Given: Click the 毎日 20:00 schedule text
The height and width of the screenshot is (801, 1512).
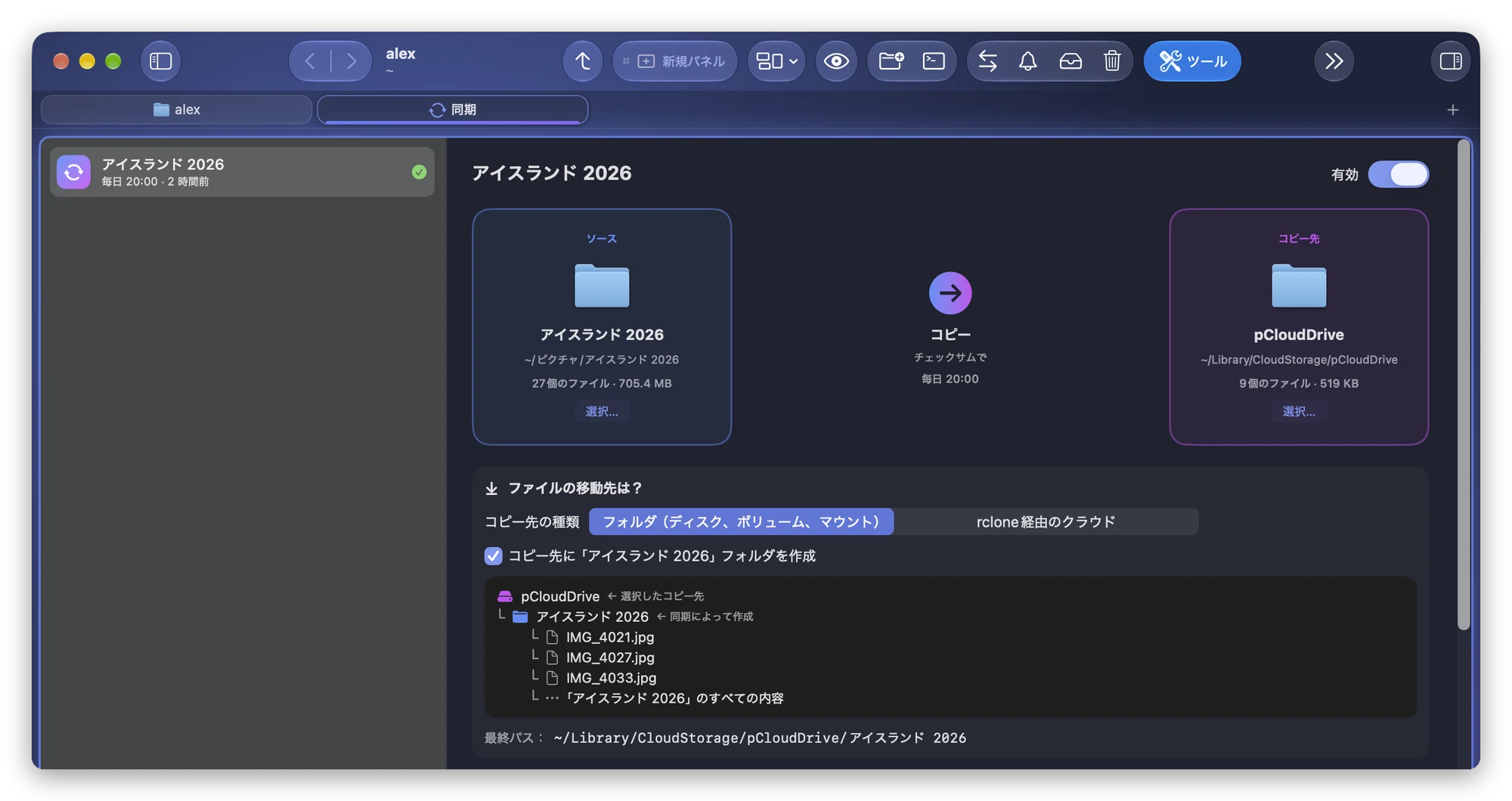Looking at the screenshot, I should pyautogui.click(x=950, y=379).
